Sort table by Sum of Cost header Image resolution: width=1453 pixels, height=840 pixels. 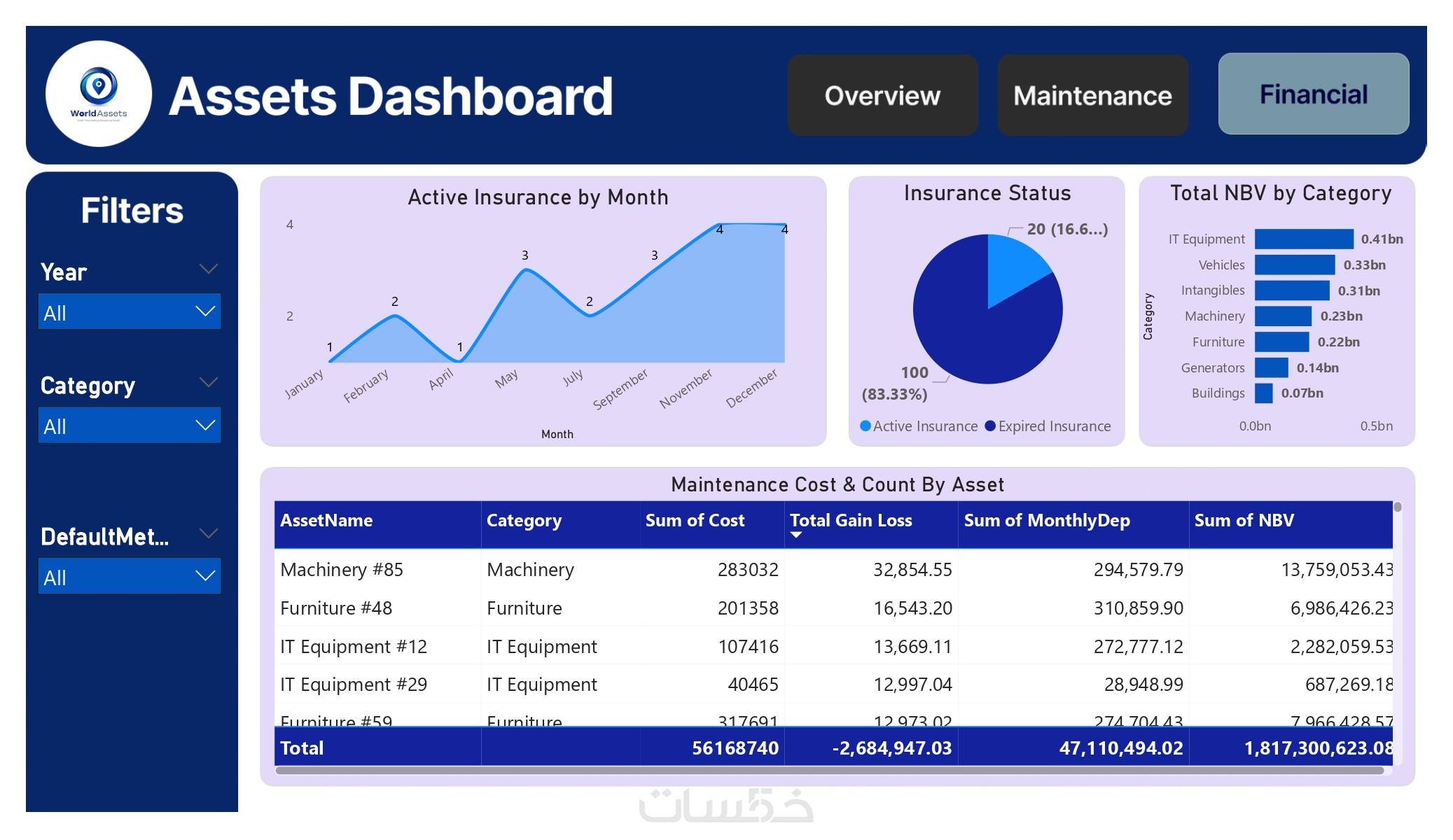coord(695,520)
